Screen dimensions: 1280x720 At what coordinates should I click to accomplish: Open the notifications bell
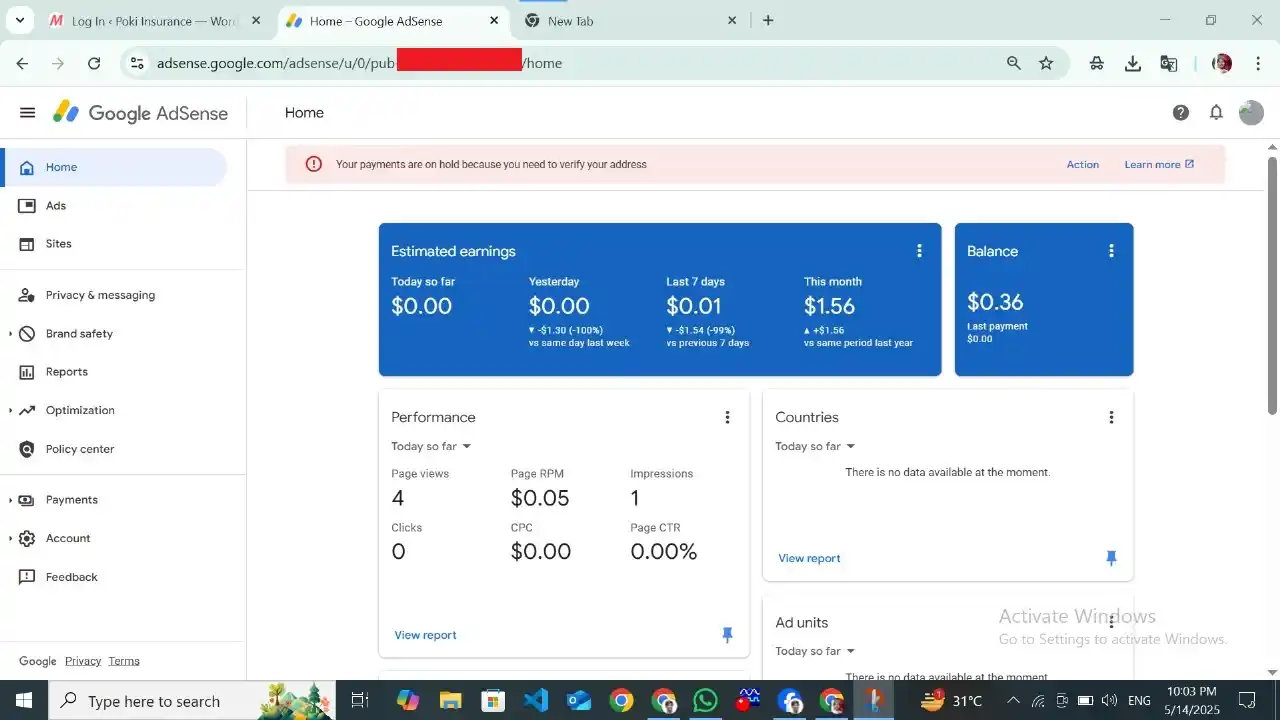click(x=1216, y=113)
